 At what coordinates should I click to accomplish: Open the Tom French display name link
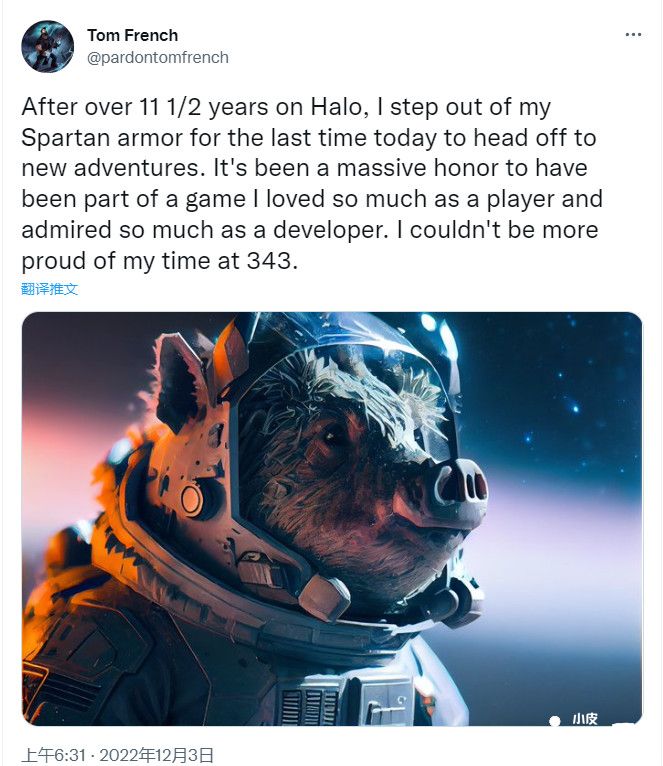pyautogui.click(x=132, y=36)
